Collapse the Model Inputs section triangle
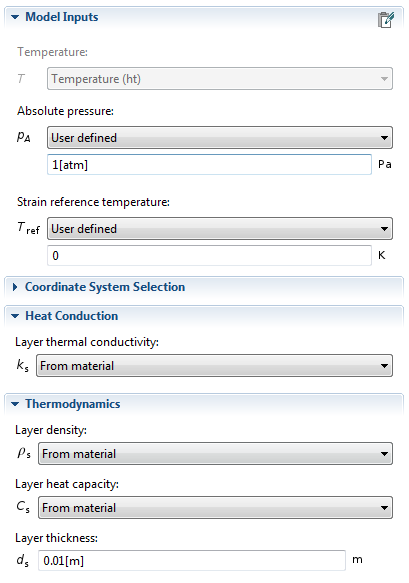409x583 pixels. (x=15, y=17)
